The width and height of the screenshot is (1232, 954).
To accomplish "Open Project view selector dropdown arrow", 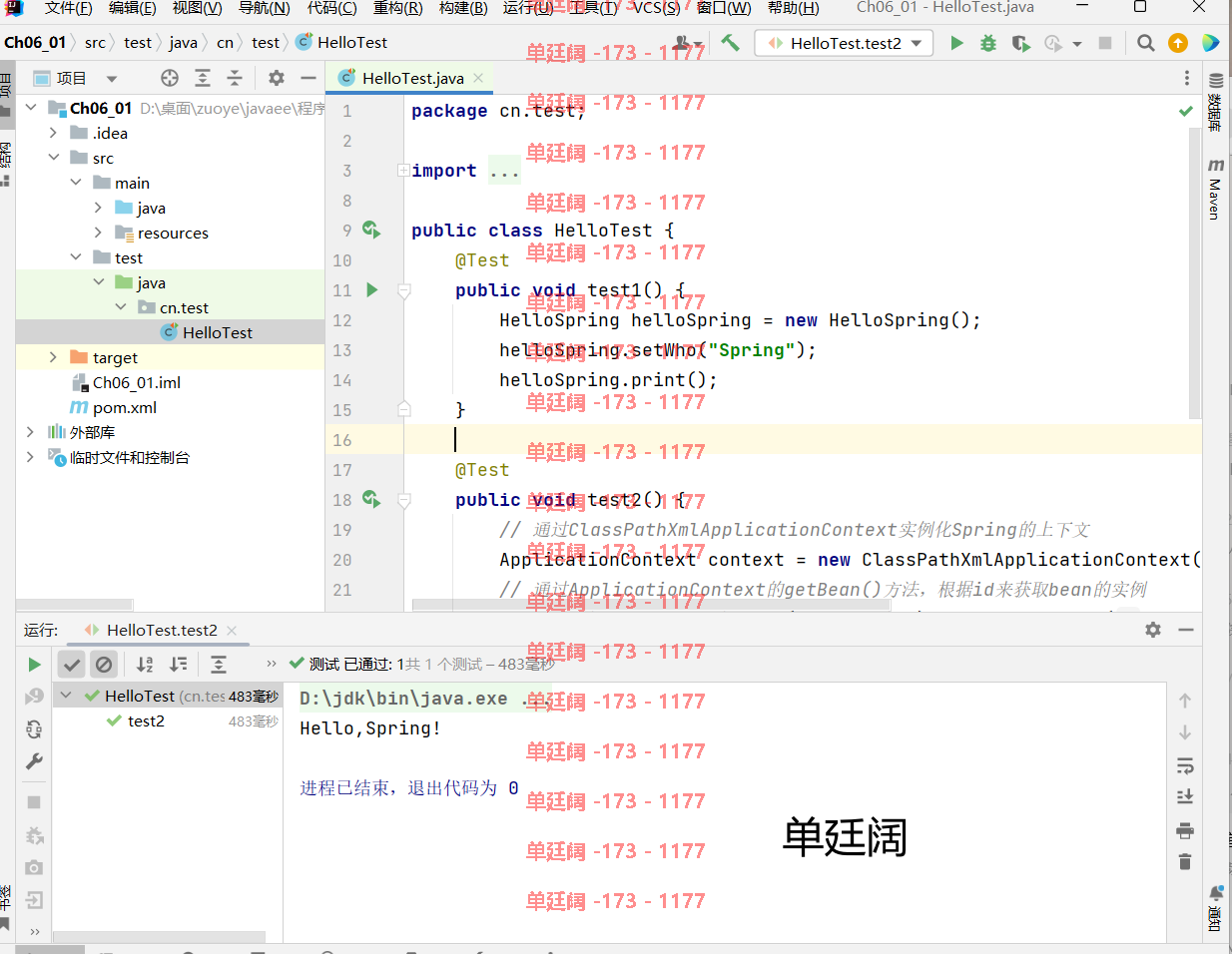I will [112, 79].
